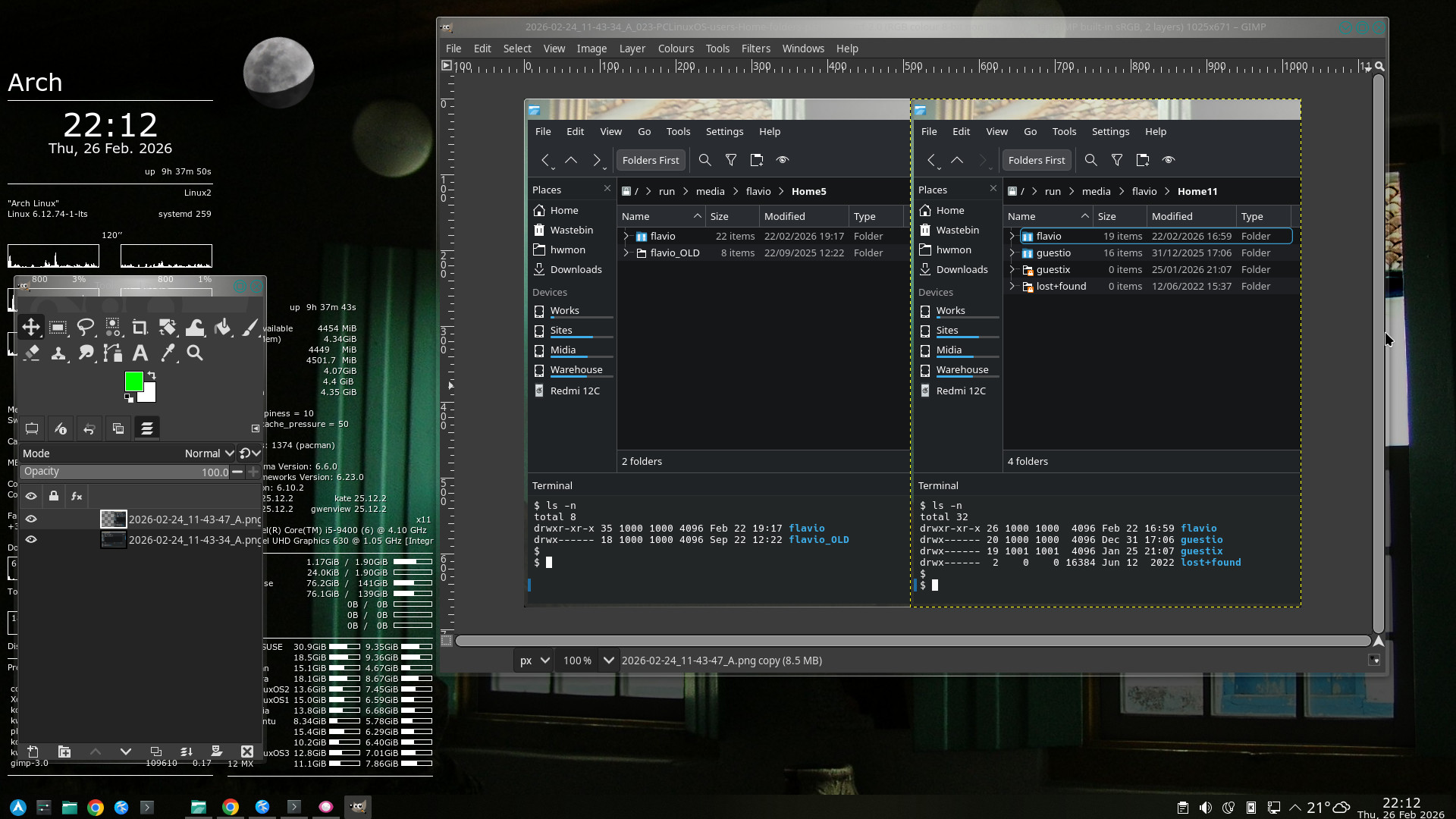
Task: Open the layer Mode dropdown
Action: click(209, 453)
